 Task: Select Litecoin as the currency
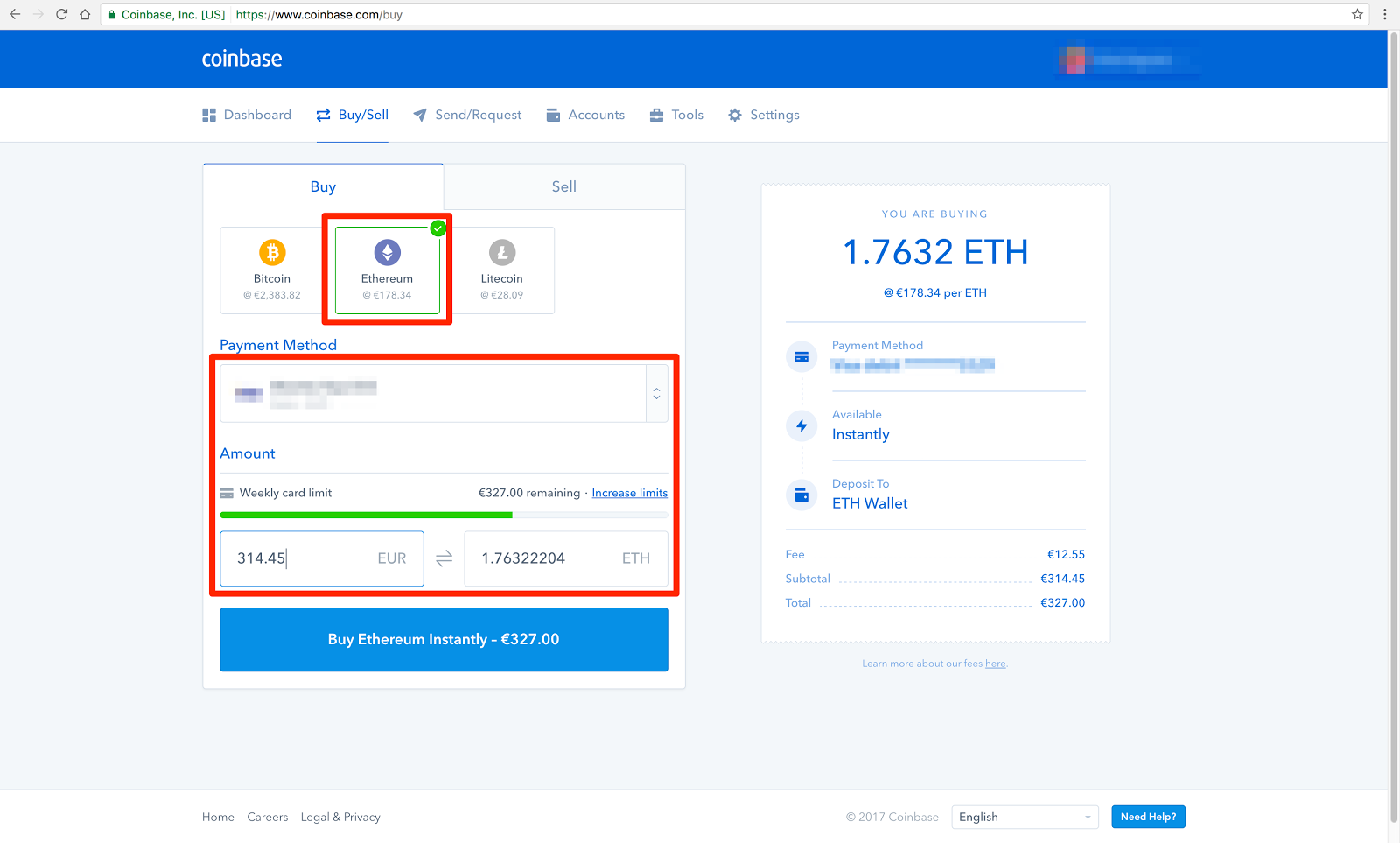pos(502,270)
